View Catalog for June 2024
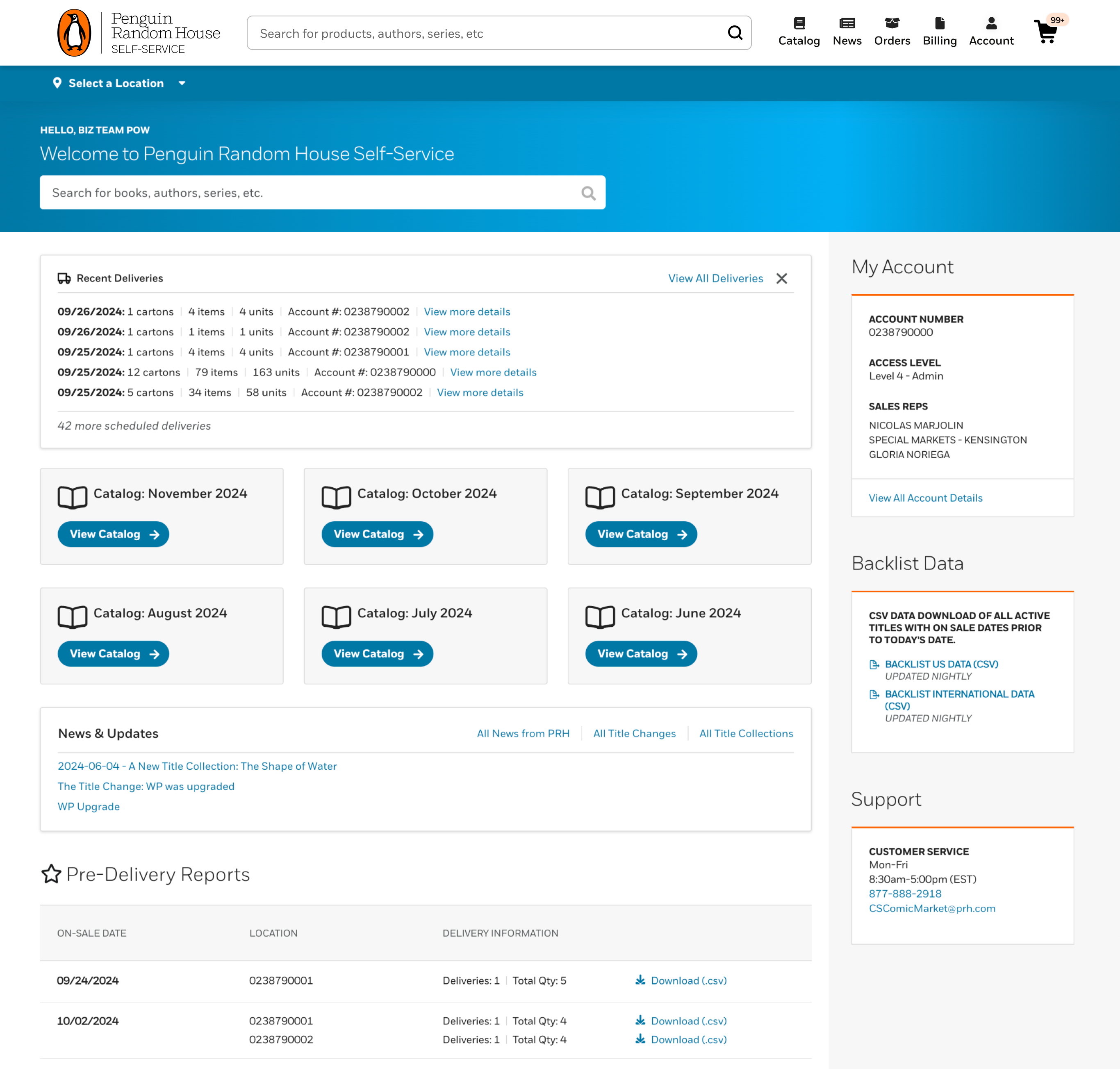 click(641, 654)
